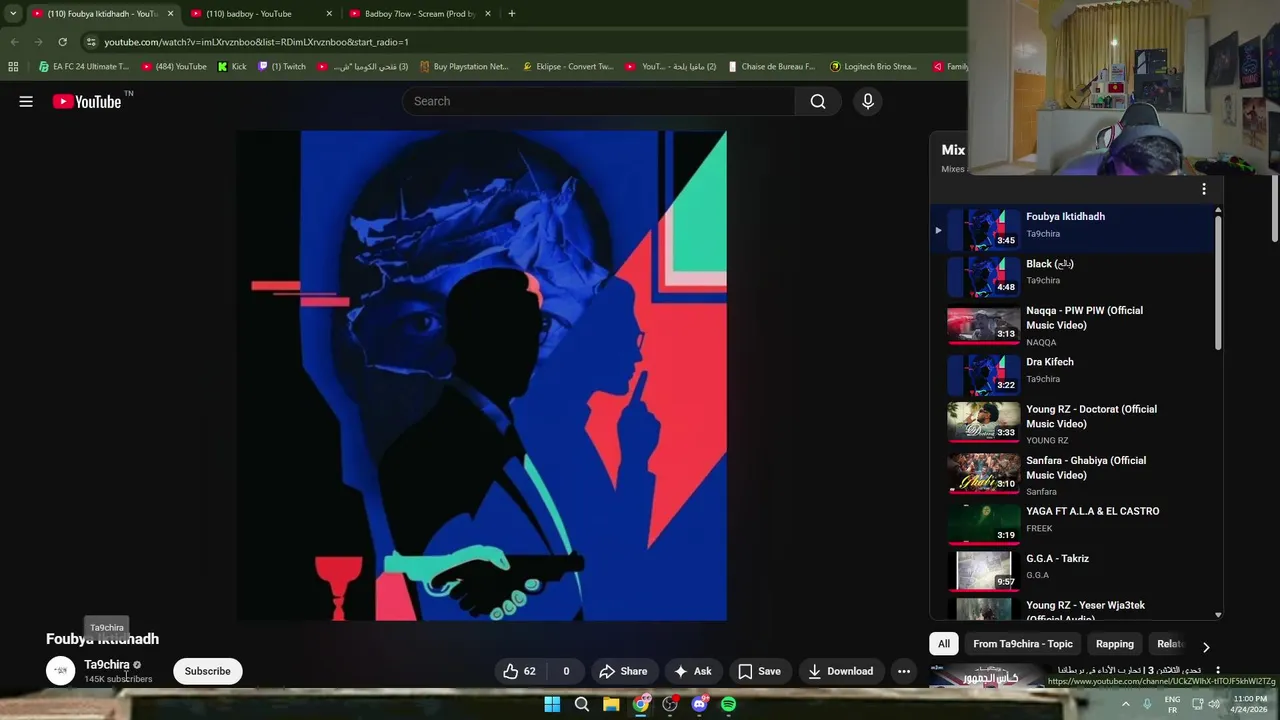This screenshot has height=720, width=1280.
Task: Open Eklipse - Convert Twitch bookmark
Action: (x=568, y=67)
